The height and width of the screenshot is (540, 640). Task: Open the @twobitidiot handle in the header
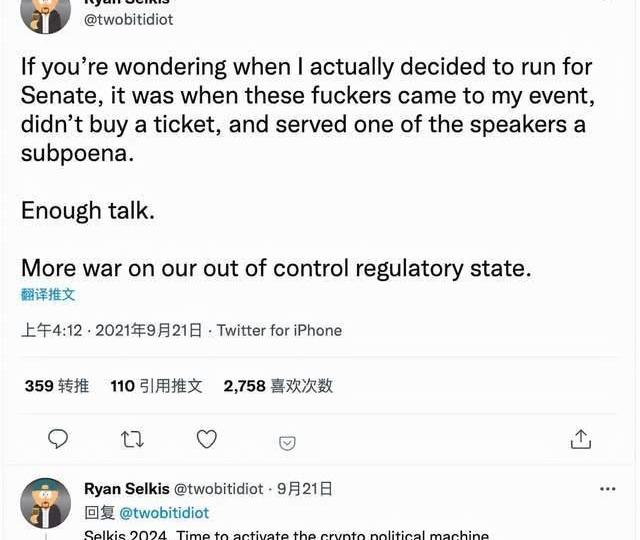click(x=127, y=19)
